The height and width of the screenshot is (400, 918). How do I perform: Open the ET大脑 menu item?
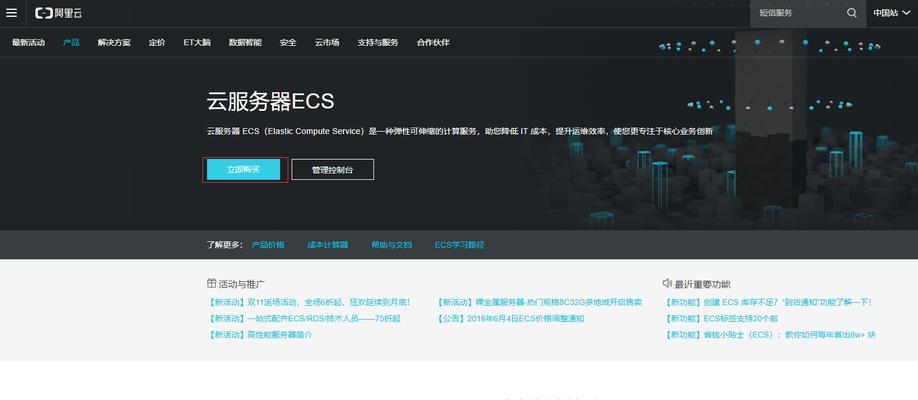click(x=197, y=43)
